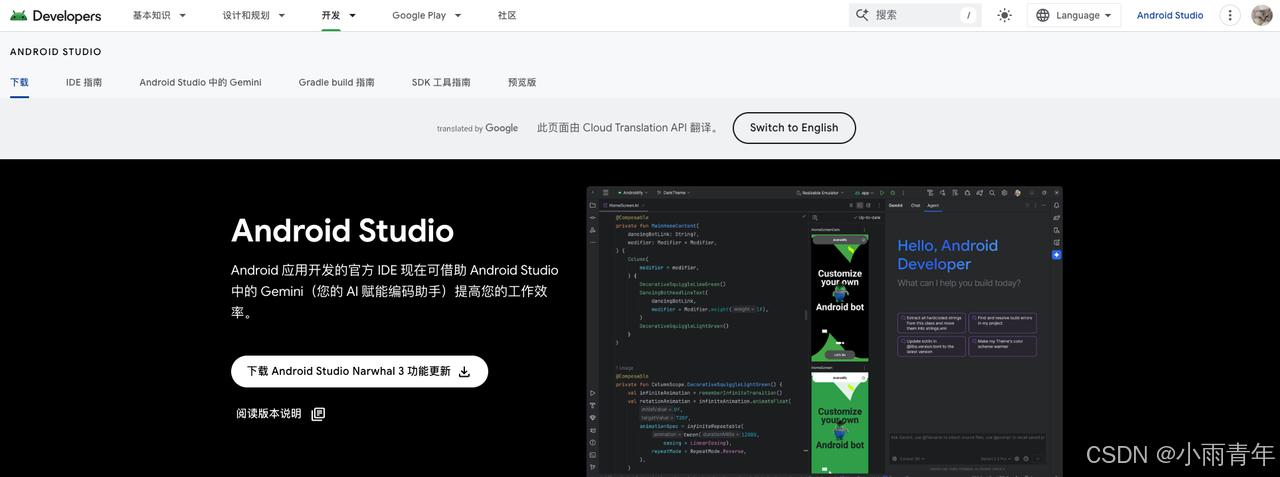Toggle the light/dark theme sun icon
1280x477 pixels.
(1004, 15)
